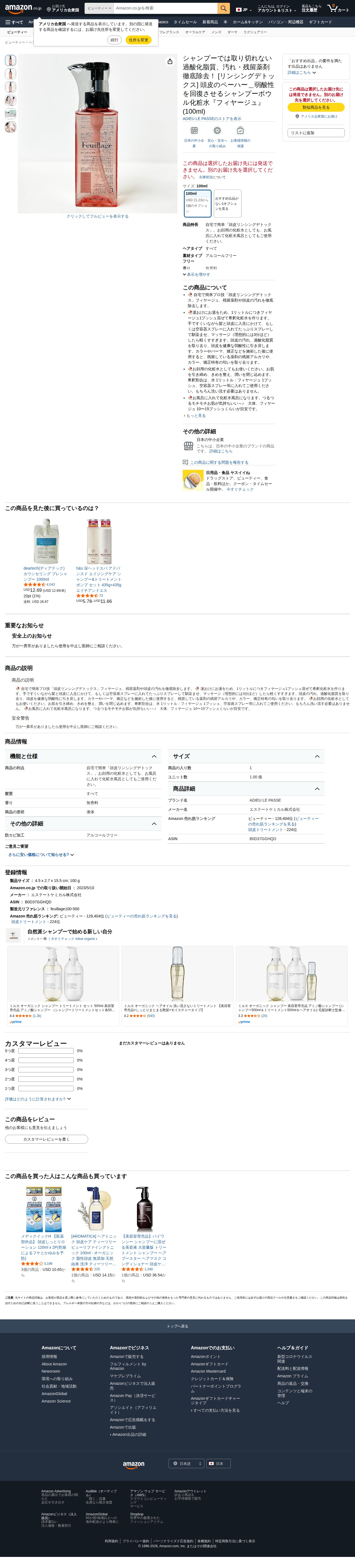
Task: Open タイムセール nav item
Action: click(x=185, y=22)
